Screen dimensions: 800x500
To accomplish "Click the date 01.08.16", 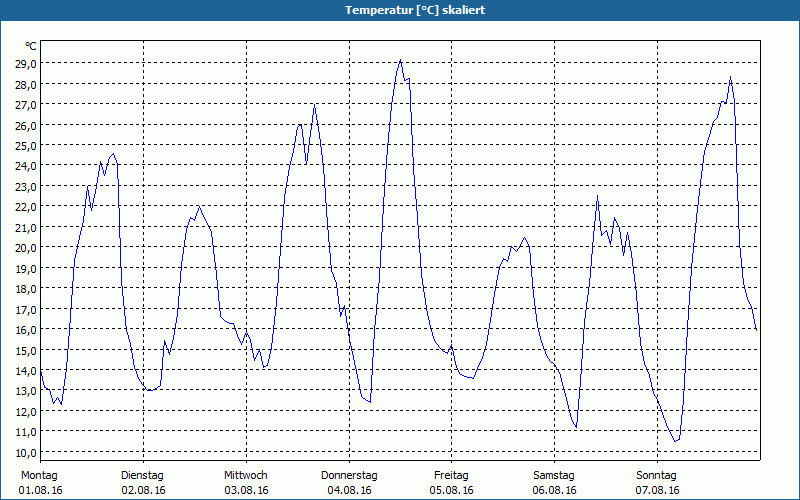I will [40, 490].
